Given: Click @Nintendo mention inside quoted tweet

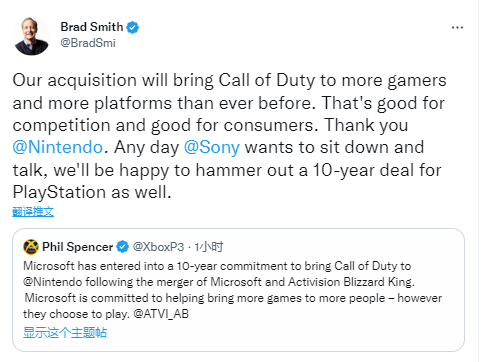Looking at the screenshot, I should coord(52,282).
